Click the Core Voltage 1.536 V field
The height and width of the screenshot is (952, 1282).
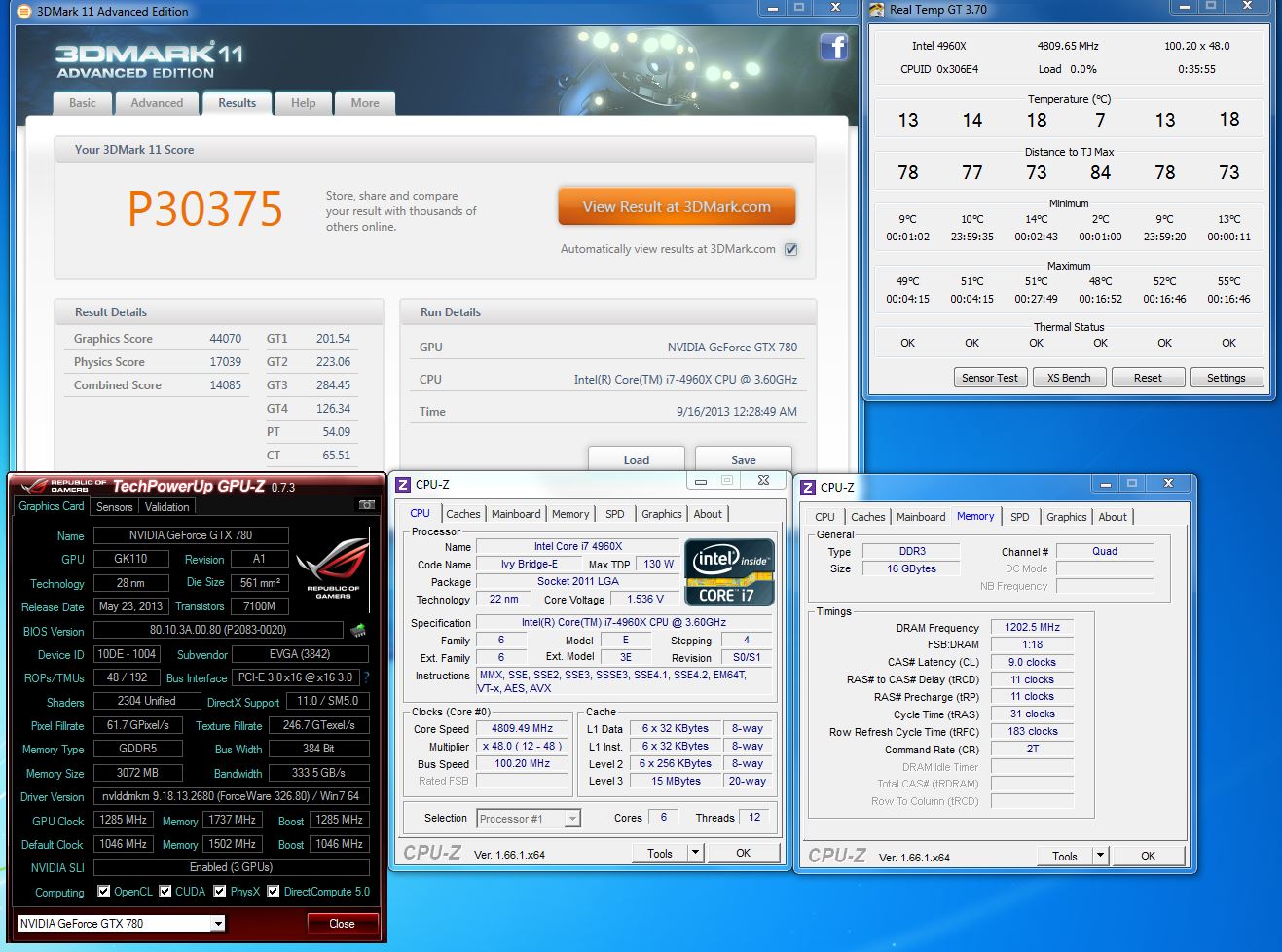coord(646,599)
